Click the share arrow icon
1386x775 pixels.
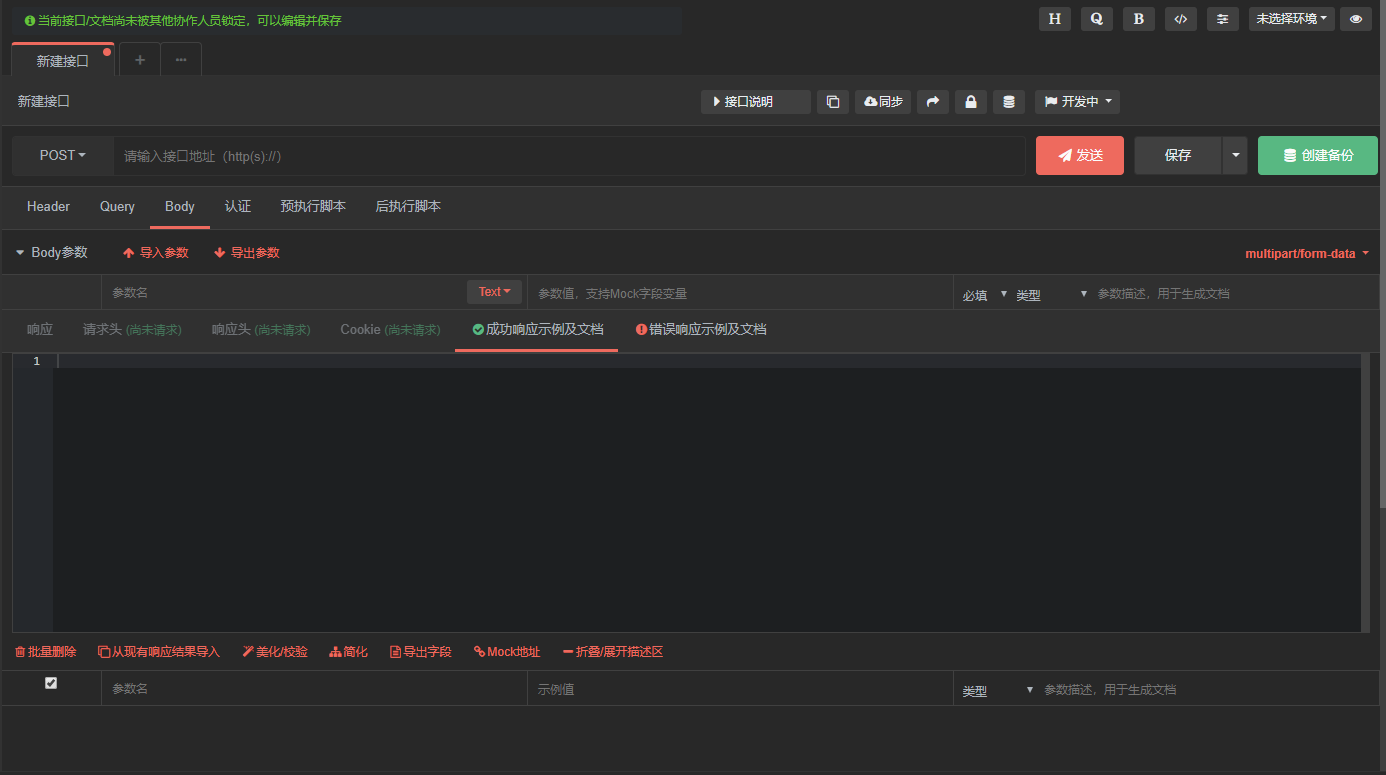coord(933,102)
